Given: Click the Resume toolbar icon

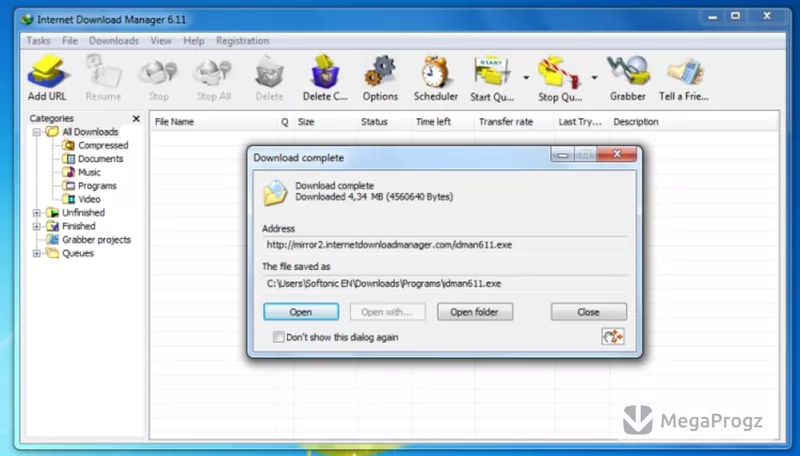Looking at the screenshot, I should pos(103,72).
